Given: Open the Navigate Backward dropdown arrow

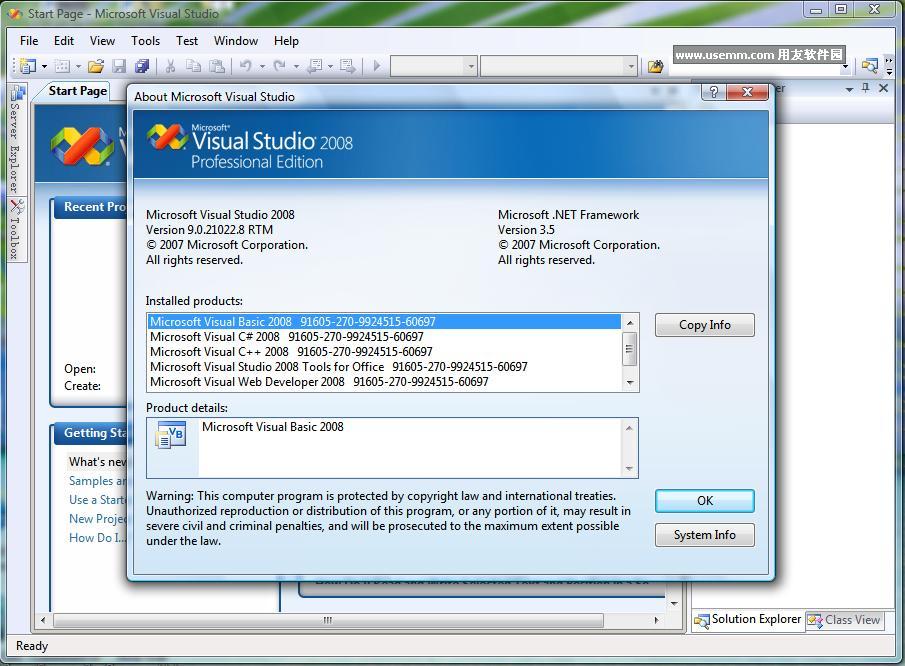Looking at the screenshot, I should click(x=330, y=66).
